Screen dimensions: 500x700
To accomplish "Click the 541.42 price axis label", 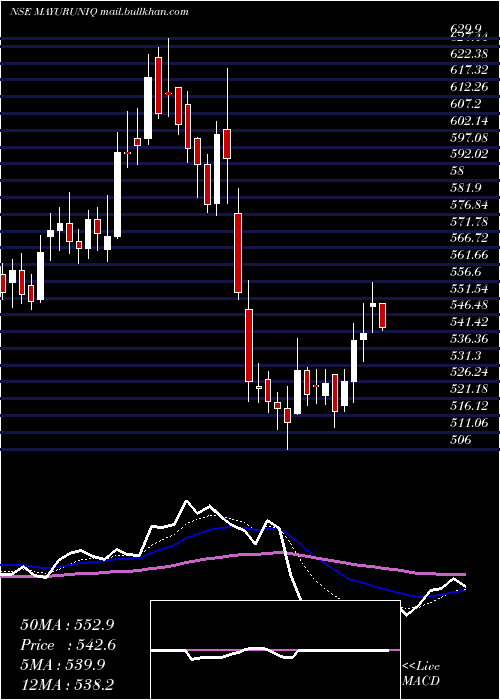I will coord(469,322).
